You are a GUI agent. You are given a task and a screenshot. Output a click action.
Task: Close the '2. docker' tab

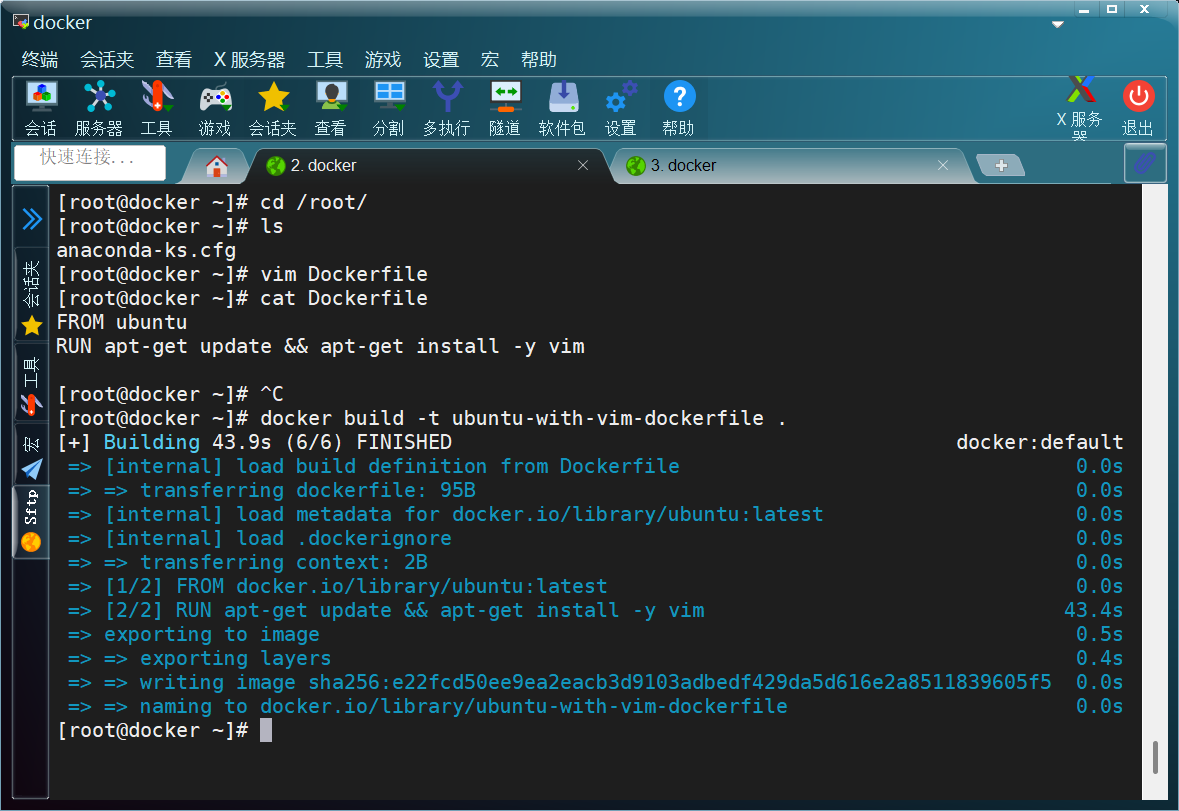point(583,165)
